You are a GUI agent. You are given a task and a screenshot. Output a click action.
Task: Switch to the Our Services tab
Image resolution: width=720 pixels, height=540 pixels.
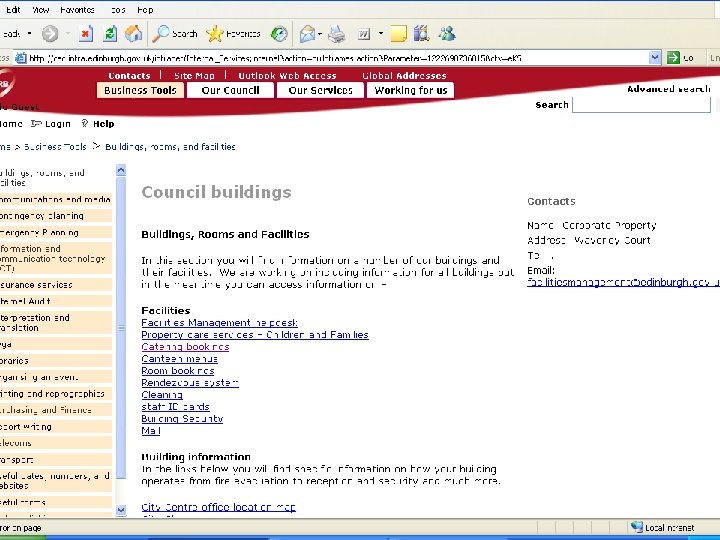tap(321, 90)
